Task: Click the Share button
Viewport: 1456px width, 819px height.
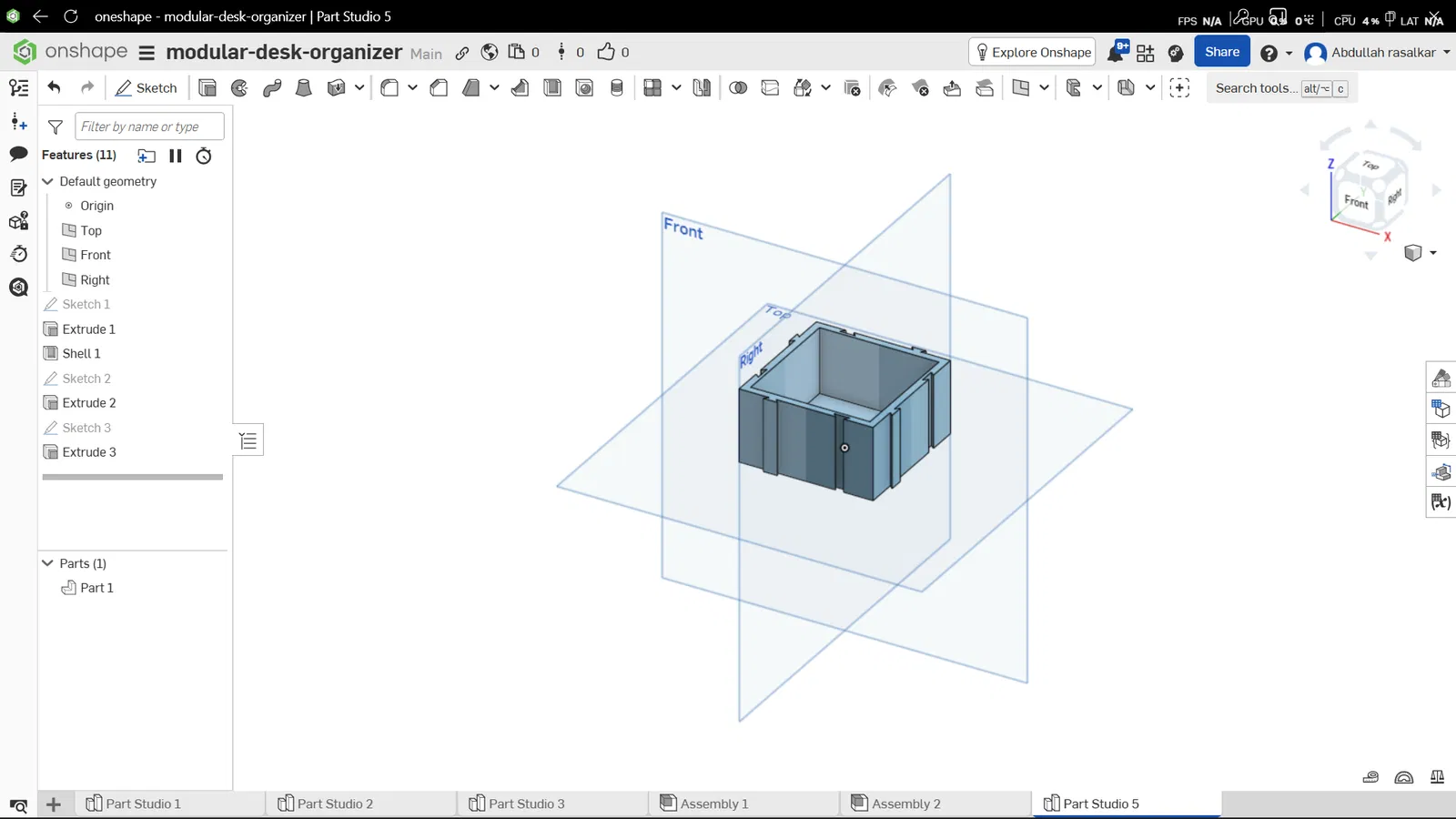Action: [x=1222, y=52]
